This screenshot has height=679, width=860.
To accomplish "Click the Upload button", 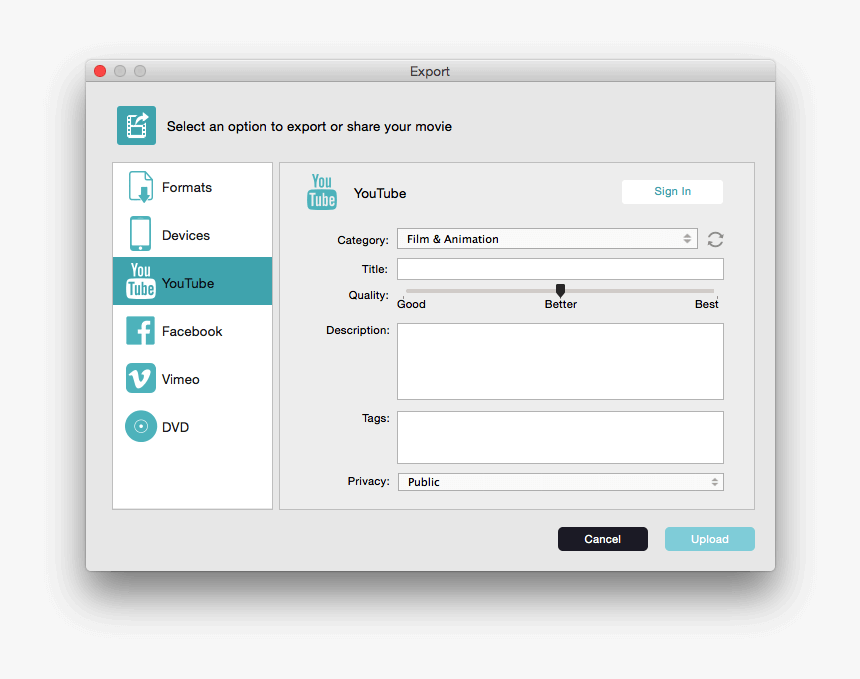I will point(709,539).
